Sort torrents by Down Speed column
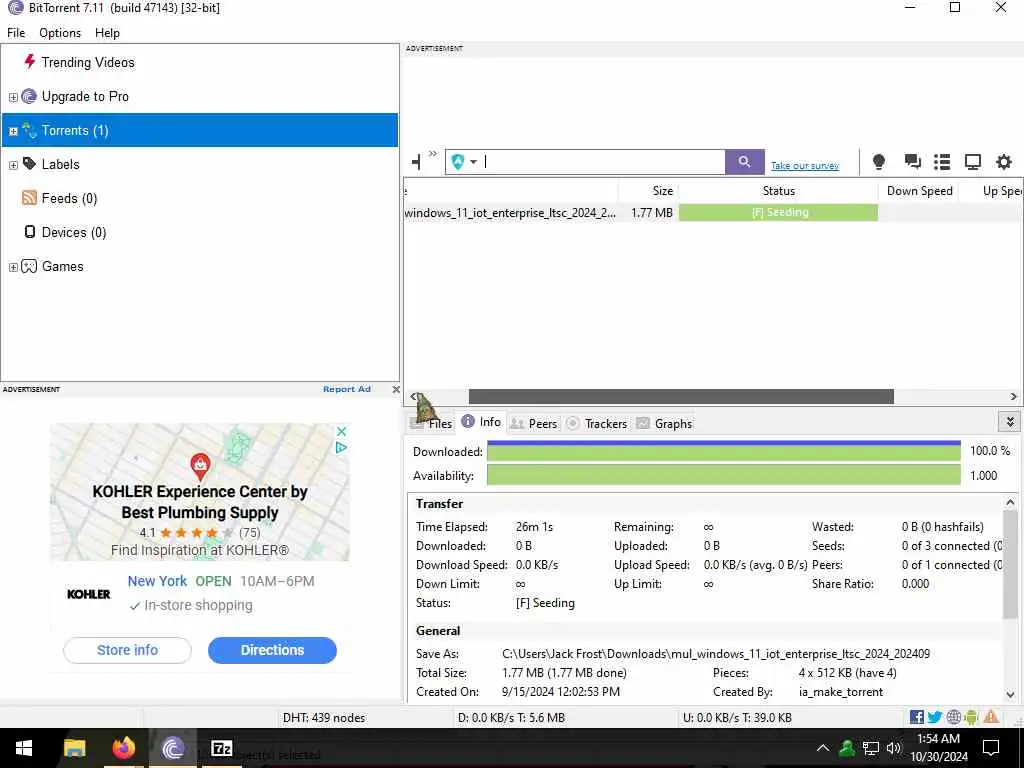The height and width of the screenshot is (768, 1024). (919, 191)
